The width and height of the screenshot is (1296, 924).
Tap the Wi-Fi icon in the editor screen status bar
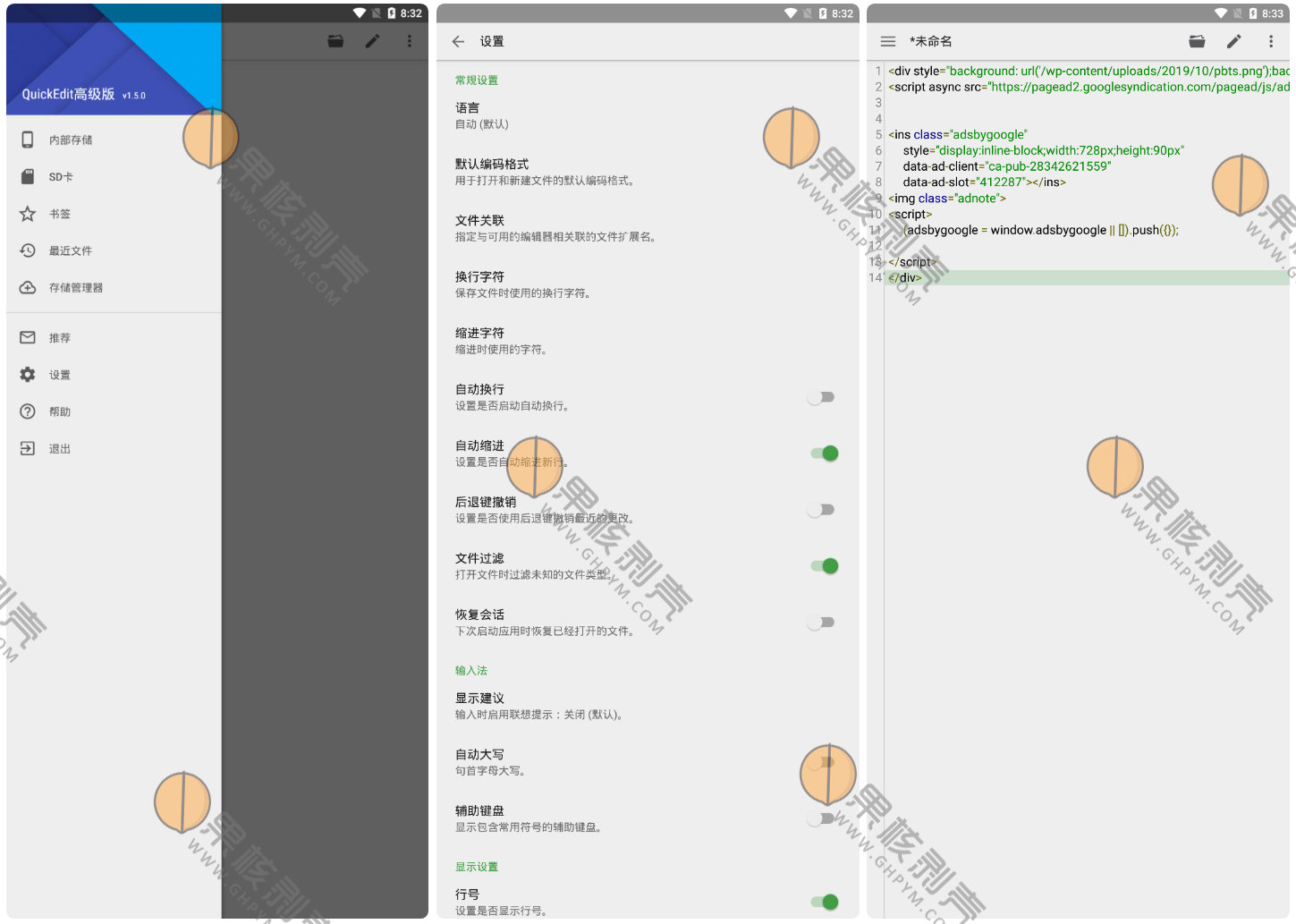[x=1221, y=13]
